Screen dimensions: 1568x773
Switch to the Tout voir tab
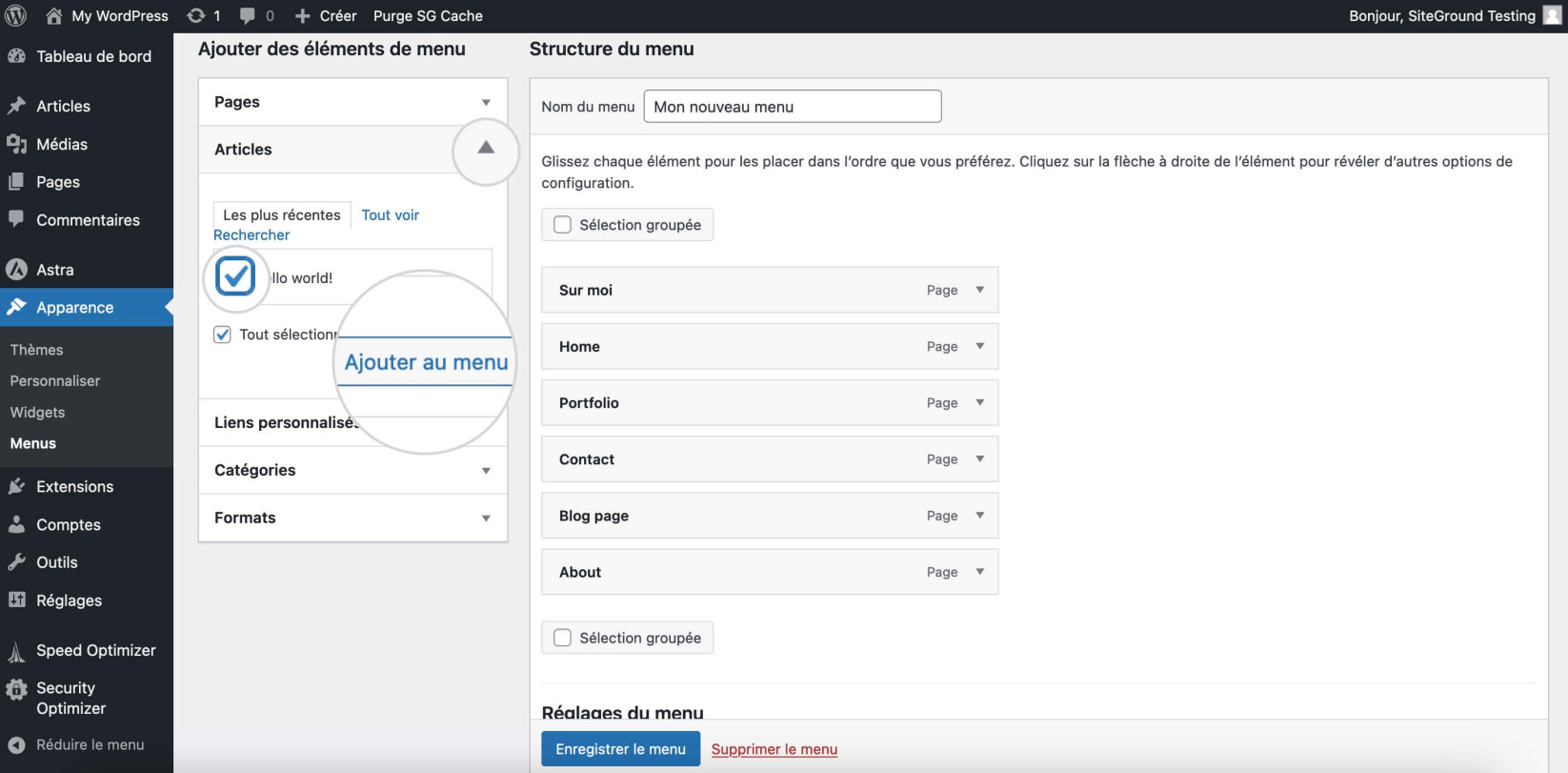(x=390, y=215)
